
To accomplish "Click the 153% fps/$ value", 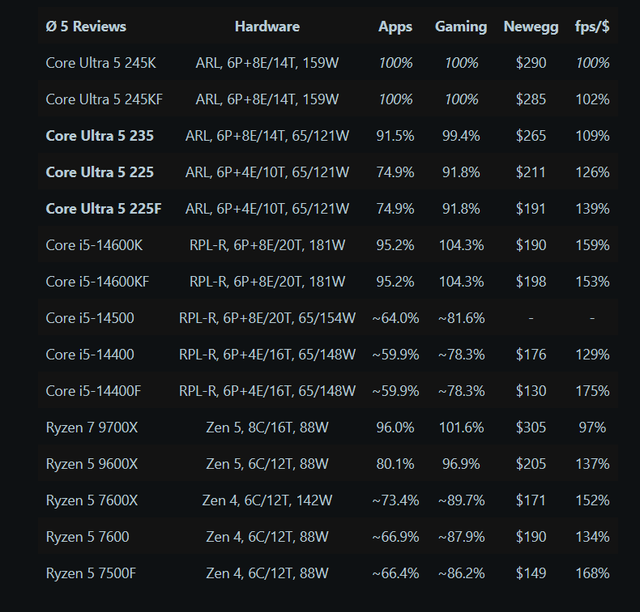I will click(x=592, y=281).
